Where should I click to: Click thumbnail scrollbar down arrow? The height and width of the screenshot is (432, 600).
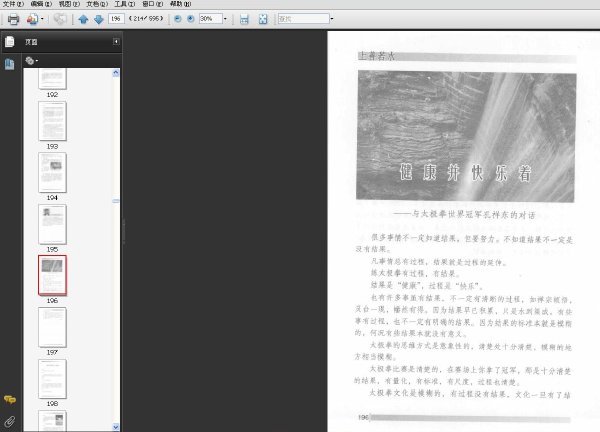[116, 427]
